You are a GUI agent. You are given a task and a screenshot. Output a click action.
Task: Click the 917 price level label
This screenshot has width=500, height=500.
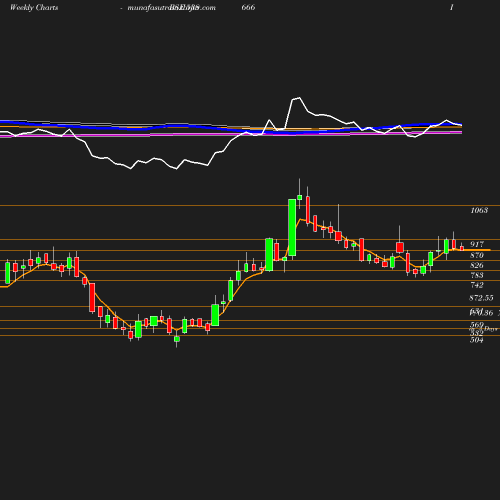477,244
